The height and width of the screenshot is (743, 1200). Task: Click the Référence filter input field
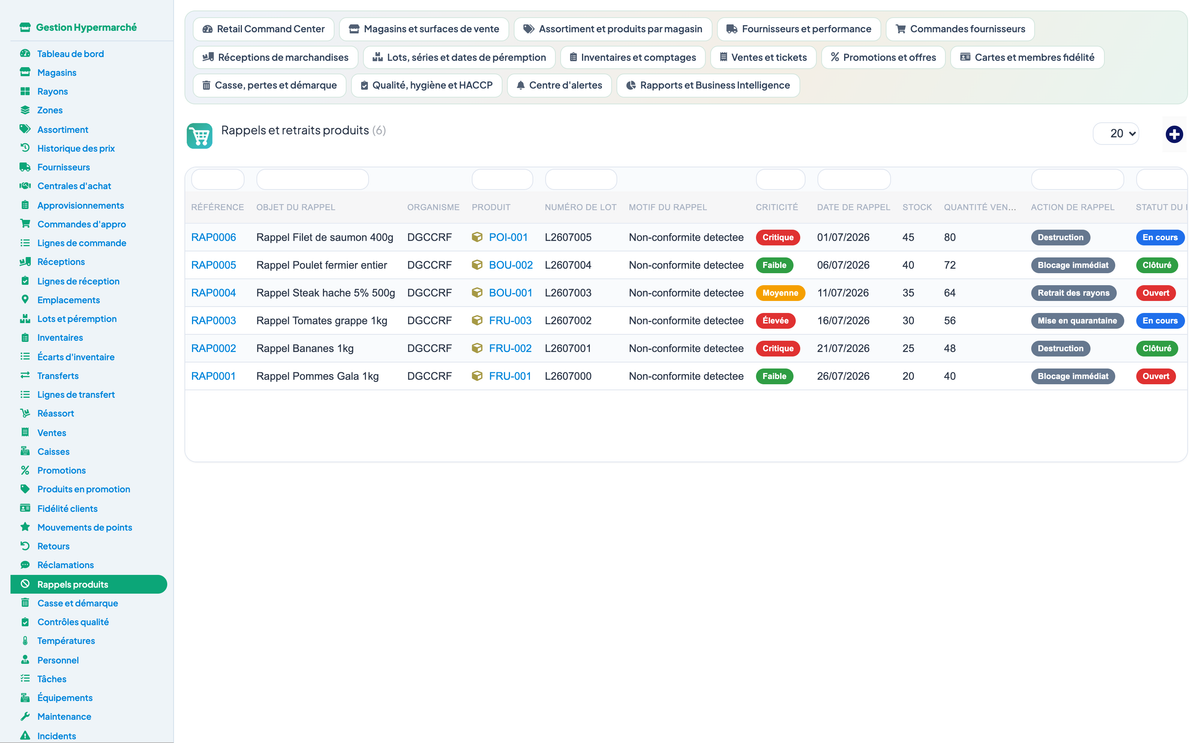(218, 180)
